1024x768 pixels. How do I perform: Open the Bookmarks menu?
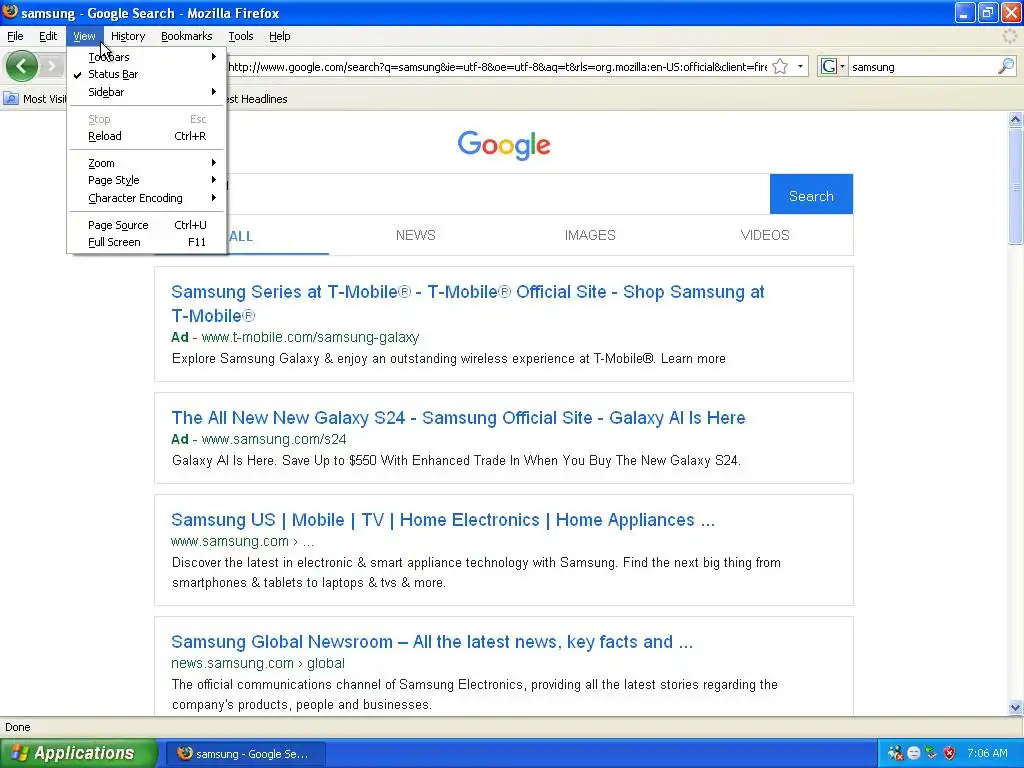[x=187, y=36]
